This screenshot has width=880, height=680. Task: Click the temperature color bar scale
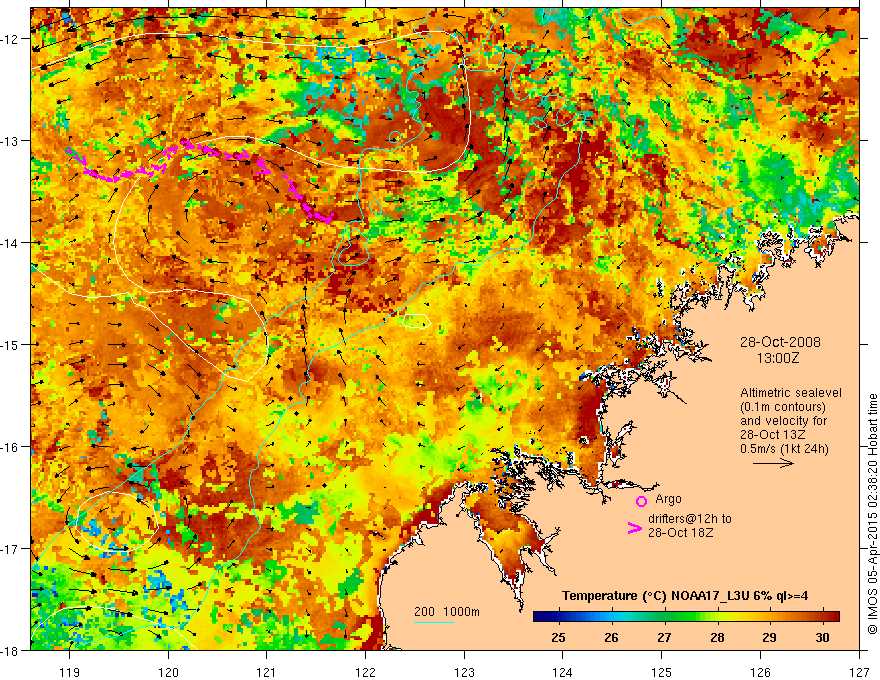click(686, 617)
